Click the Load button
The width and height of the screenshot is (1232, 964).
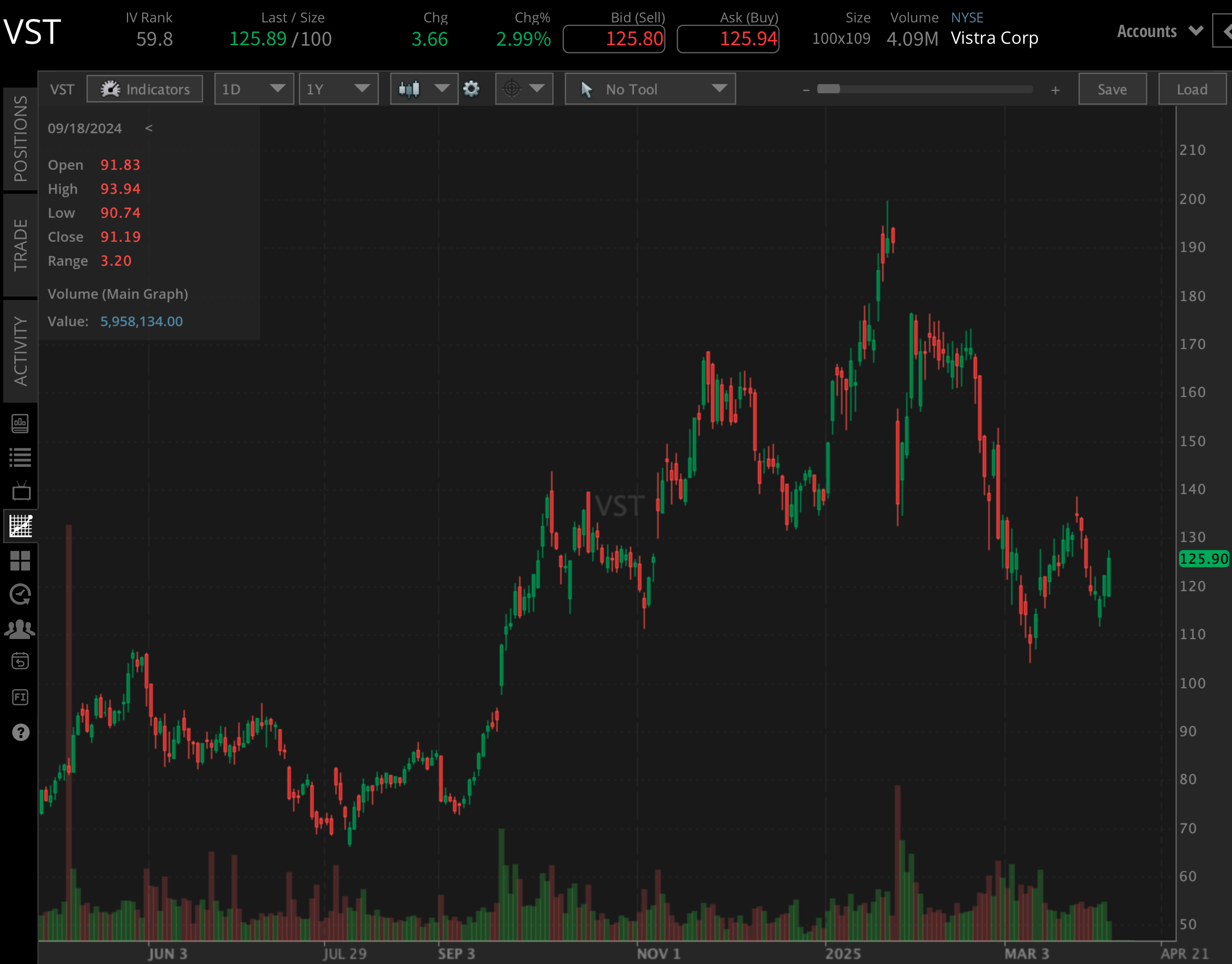1192,89
